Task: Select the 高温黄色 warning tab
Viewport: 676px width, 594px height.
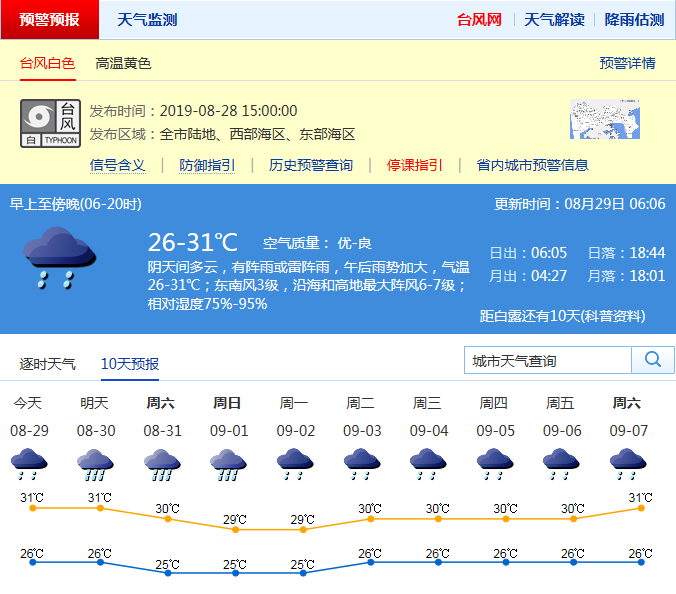Action: [123, 63]
